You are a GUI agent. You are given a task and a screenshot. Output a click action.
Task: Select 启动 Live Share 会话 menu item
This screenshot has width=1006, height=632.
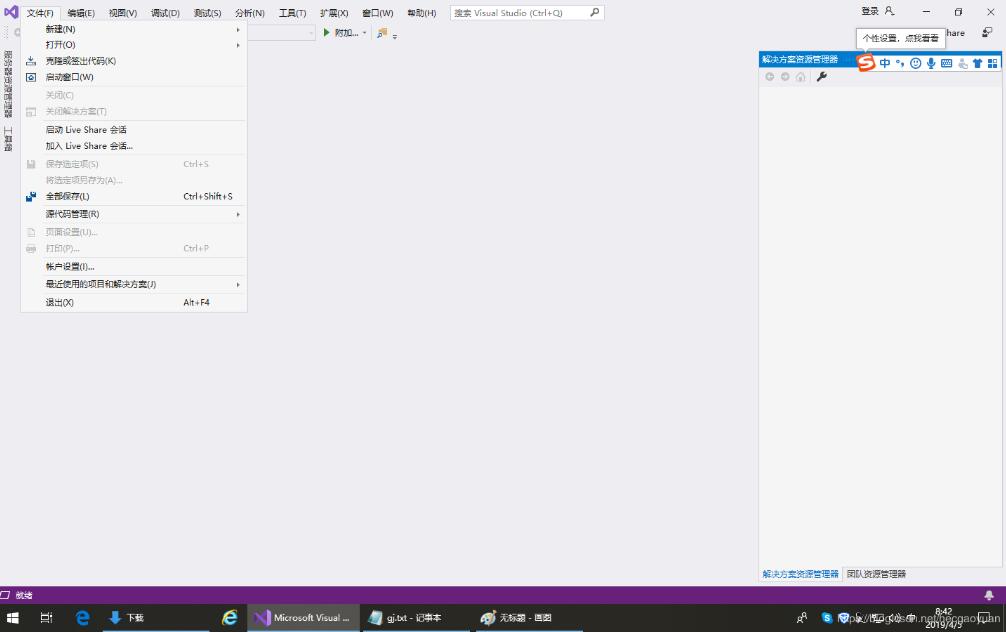[134, 130]
